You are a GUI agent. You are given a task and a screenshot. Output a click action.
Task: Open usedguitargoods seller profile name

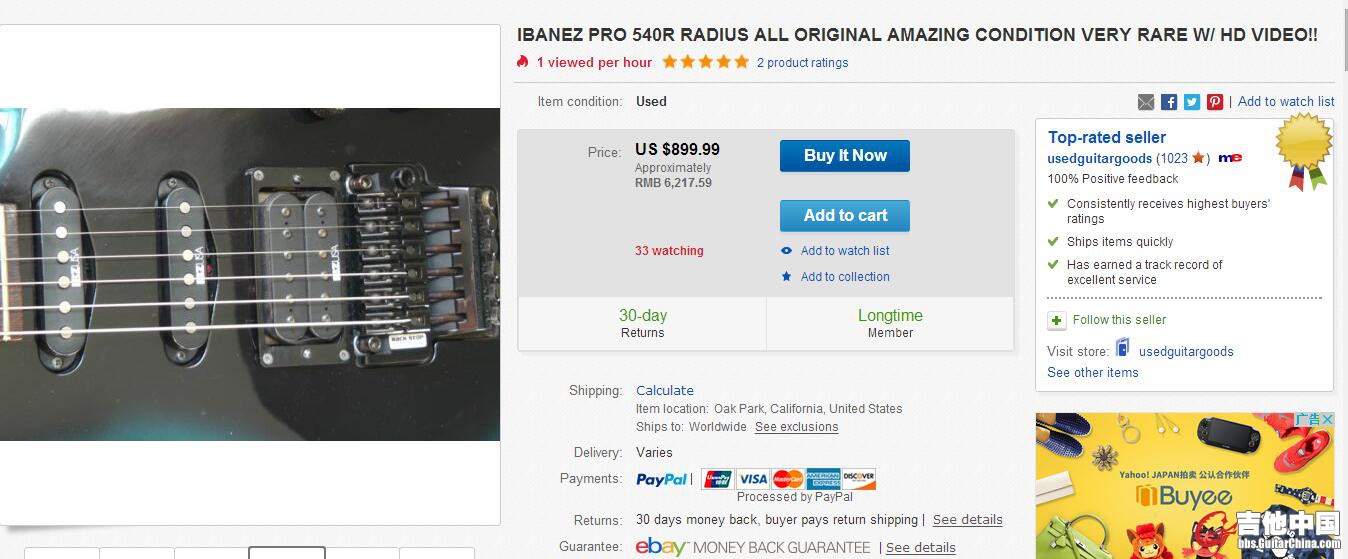click(1099, 158)
